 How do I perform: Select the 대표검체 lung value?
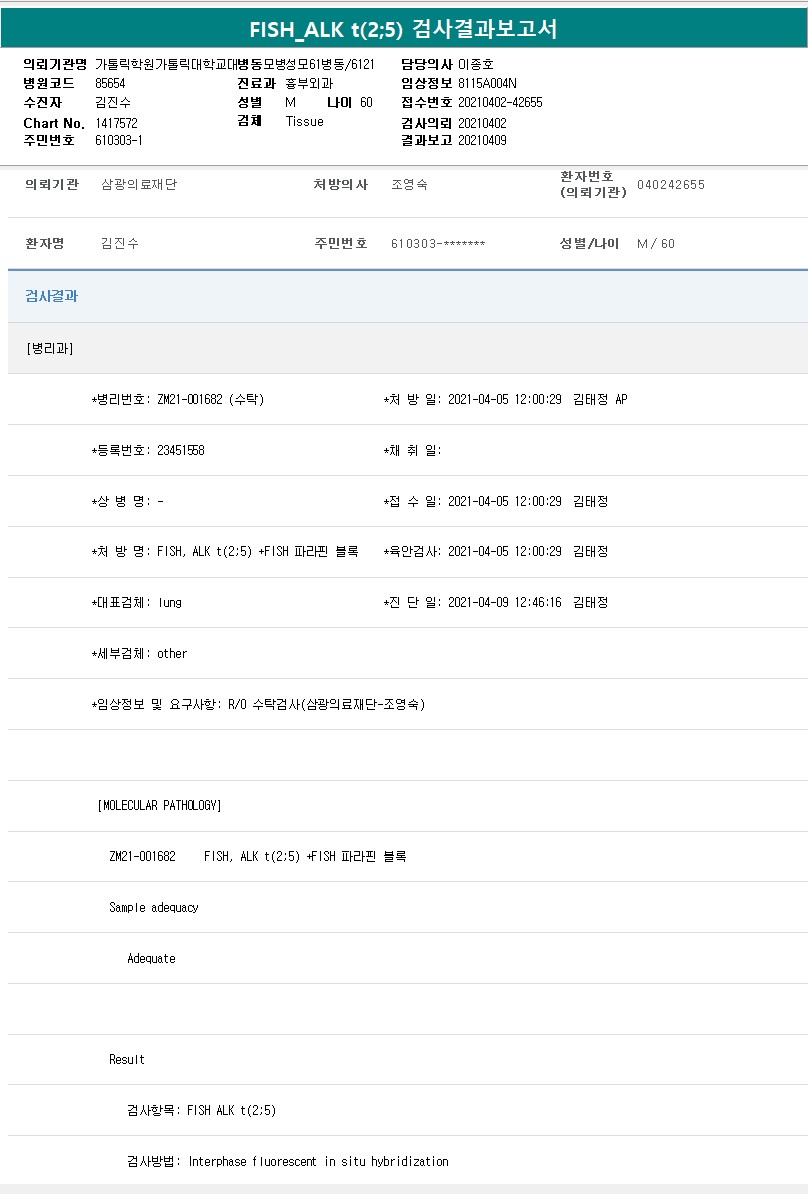pos(170,603)
